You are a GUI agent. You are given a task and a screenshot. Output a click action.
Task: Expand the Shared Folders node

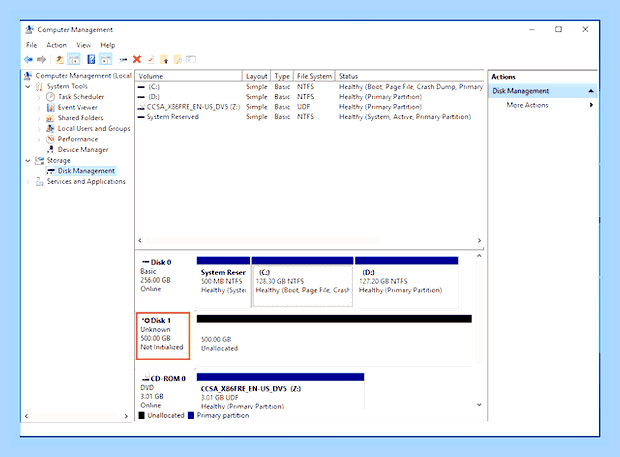[39, 118]
